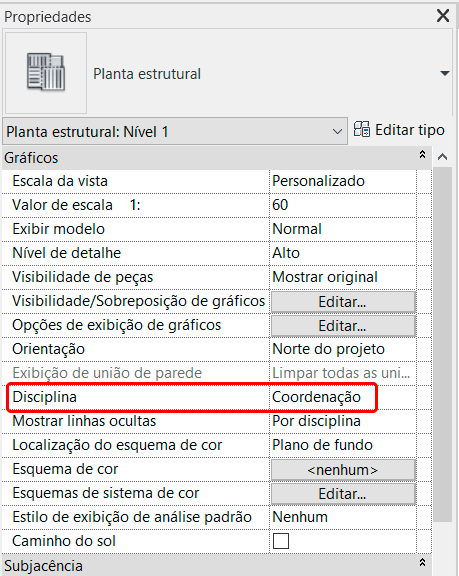Viewport: 459px width, 576px height.
Task: Click the Planta estrutural type name text
Action: (x=147, y=74)
